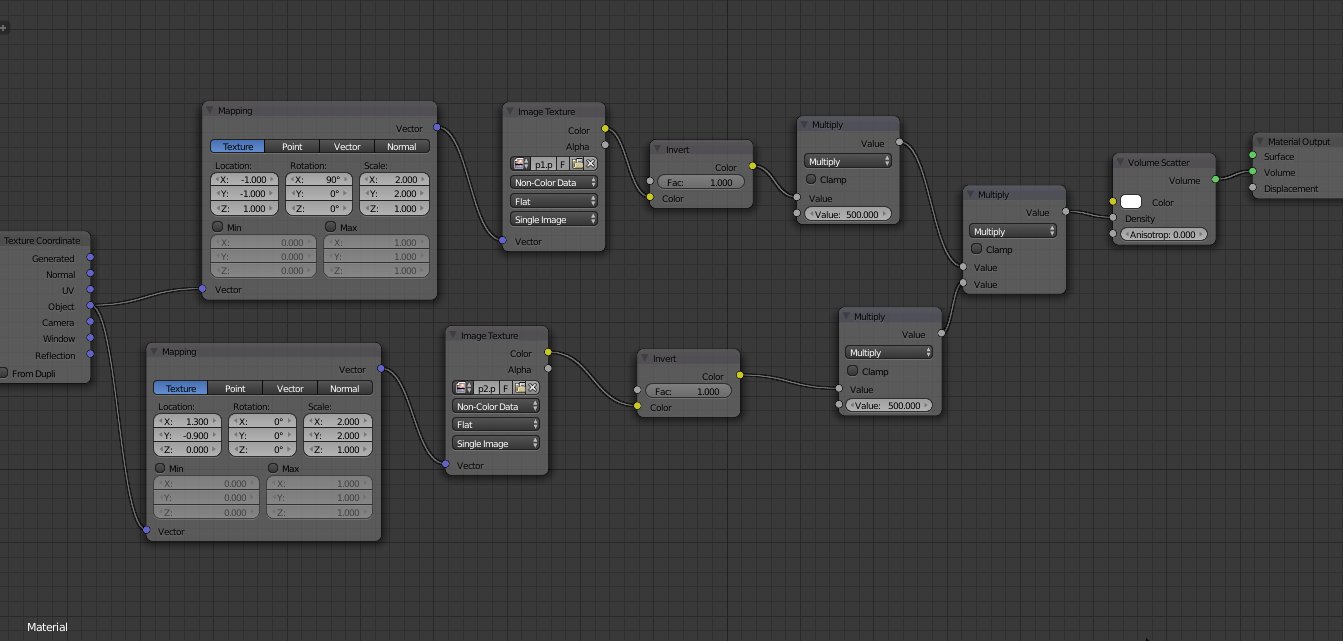
Task: Click the Reflection output socket on Texture Coordinate
Action: click(x=90, y=355)
